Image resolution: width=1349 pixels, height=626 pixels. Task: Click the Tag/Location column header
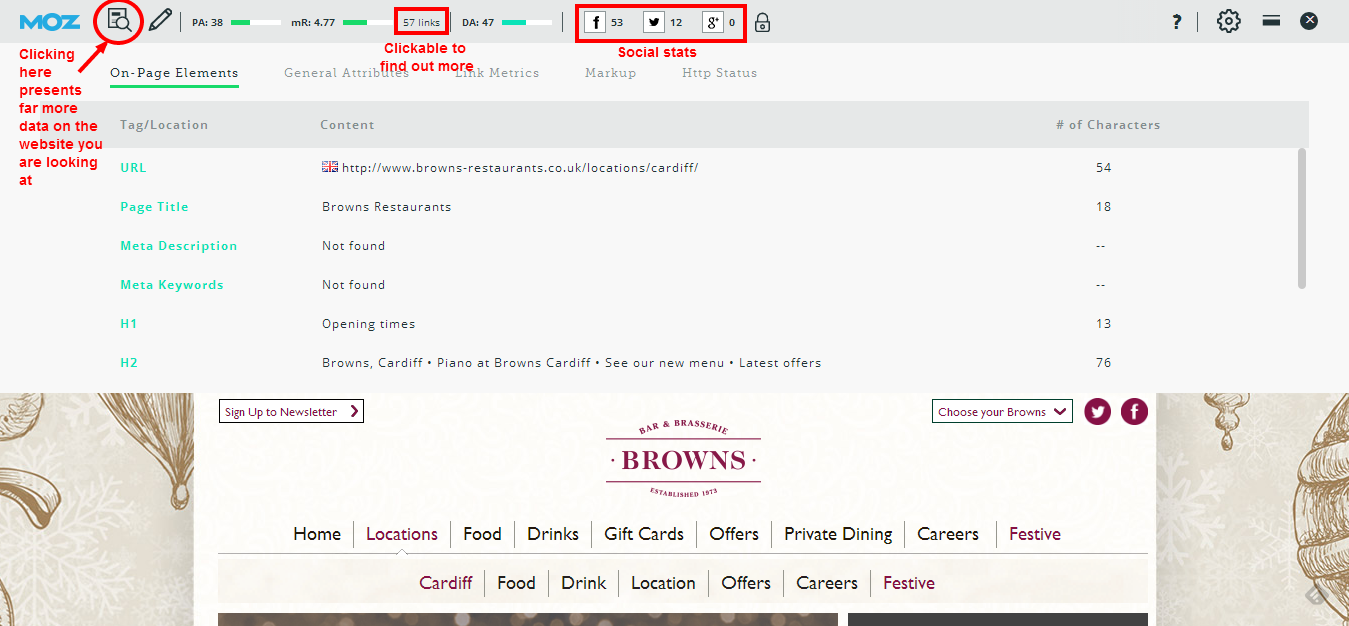coord(164,125)
